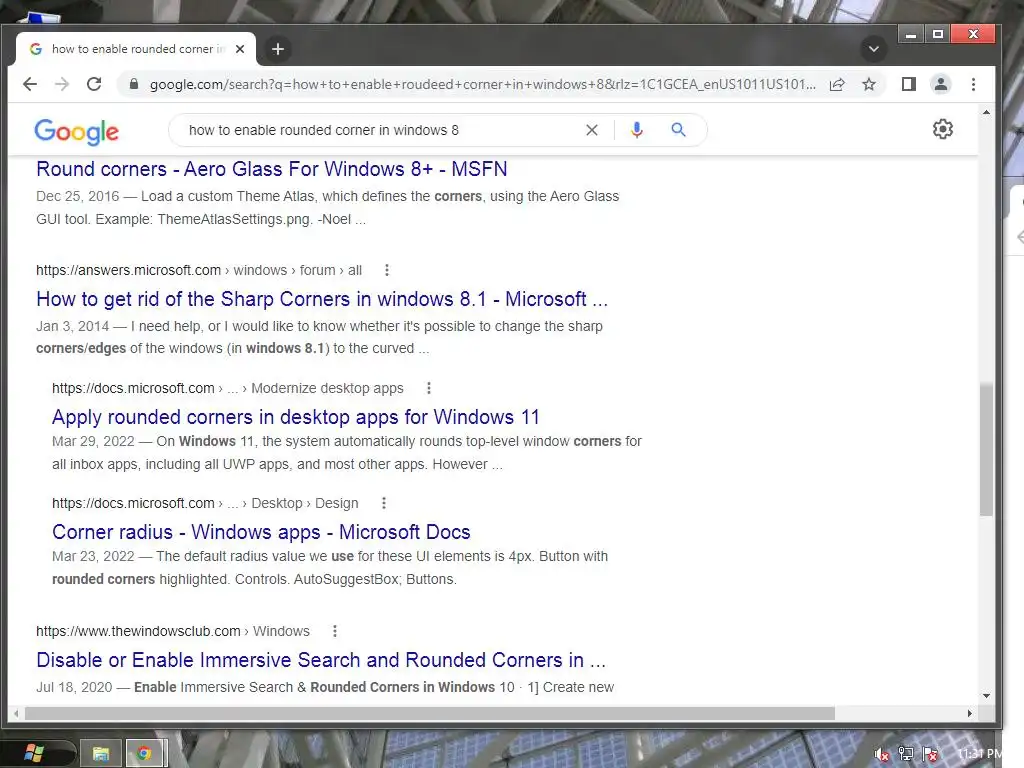Open 'Disable or Enable Immersive Search' result
This screenshot has width=1024, height=768.
321,660
